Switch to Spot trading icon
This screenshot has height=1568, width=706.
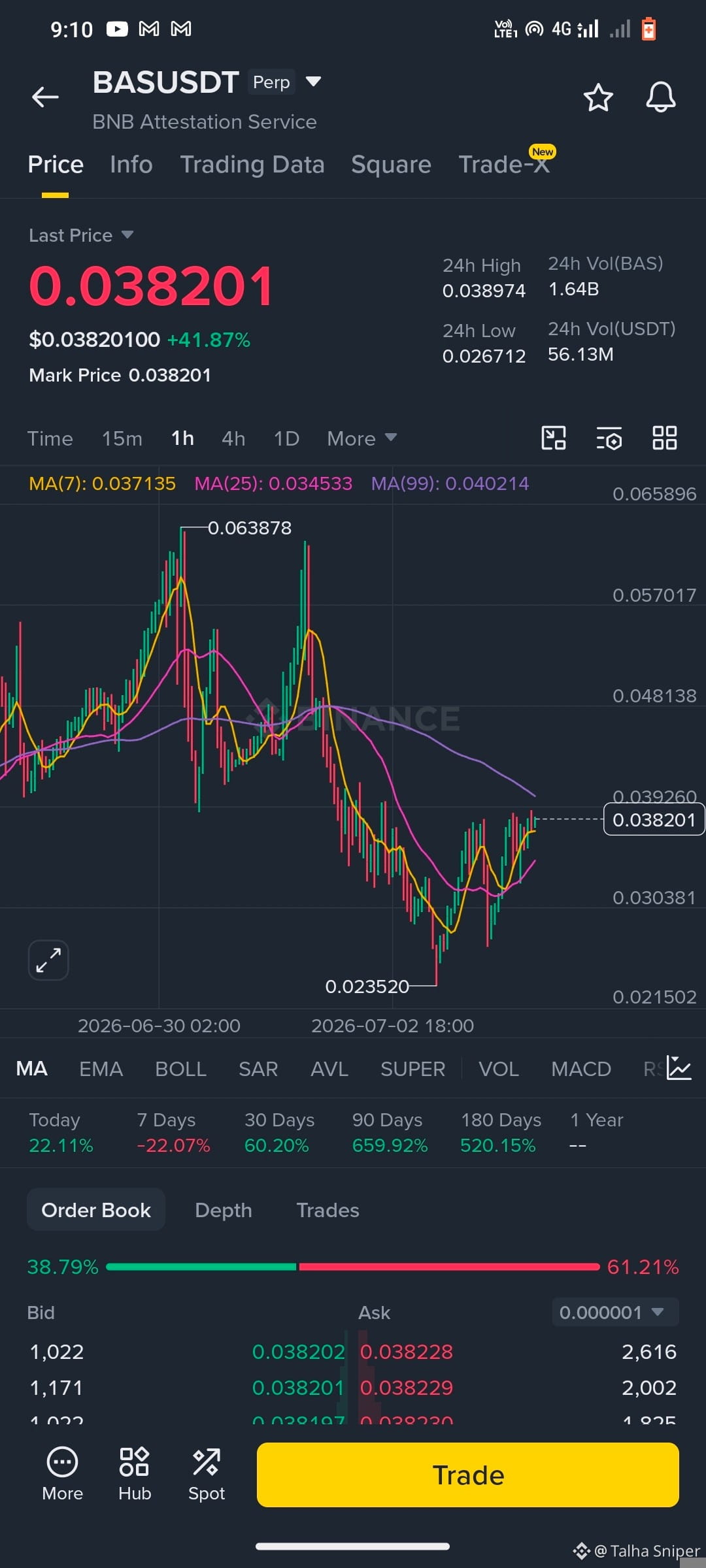(x=207, y=1475)
